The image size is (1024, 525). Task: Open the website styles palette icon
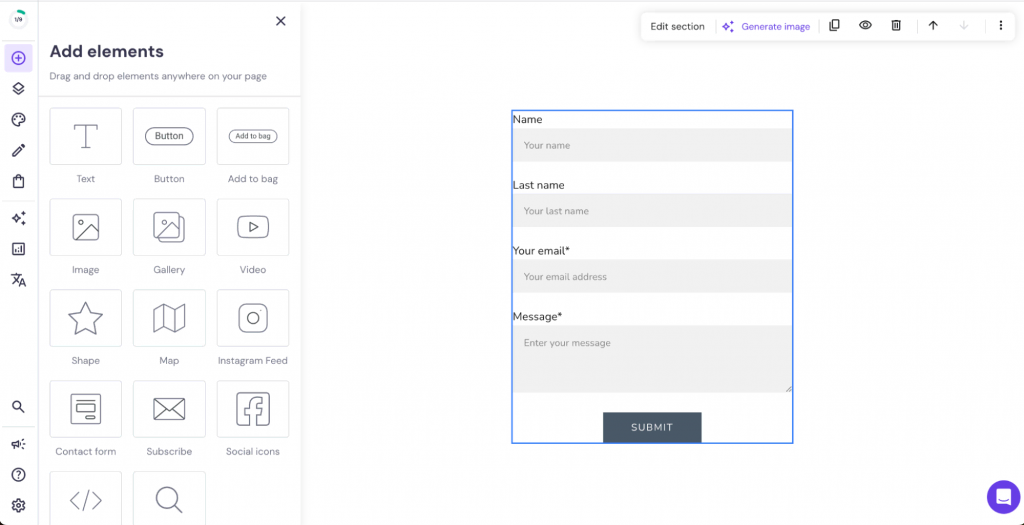pos(18,120)
